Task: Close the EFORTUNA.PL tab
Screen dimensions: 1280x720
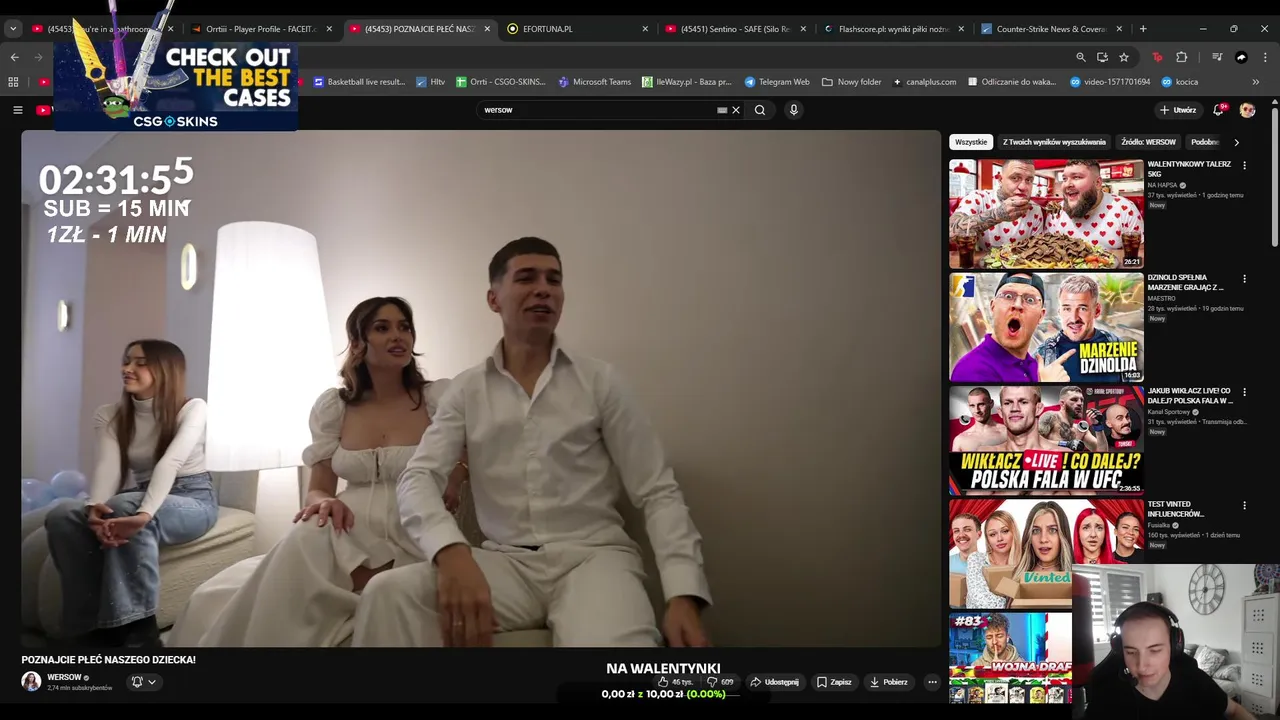Action: pyautogui.click(x=645, y=29)
